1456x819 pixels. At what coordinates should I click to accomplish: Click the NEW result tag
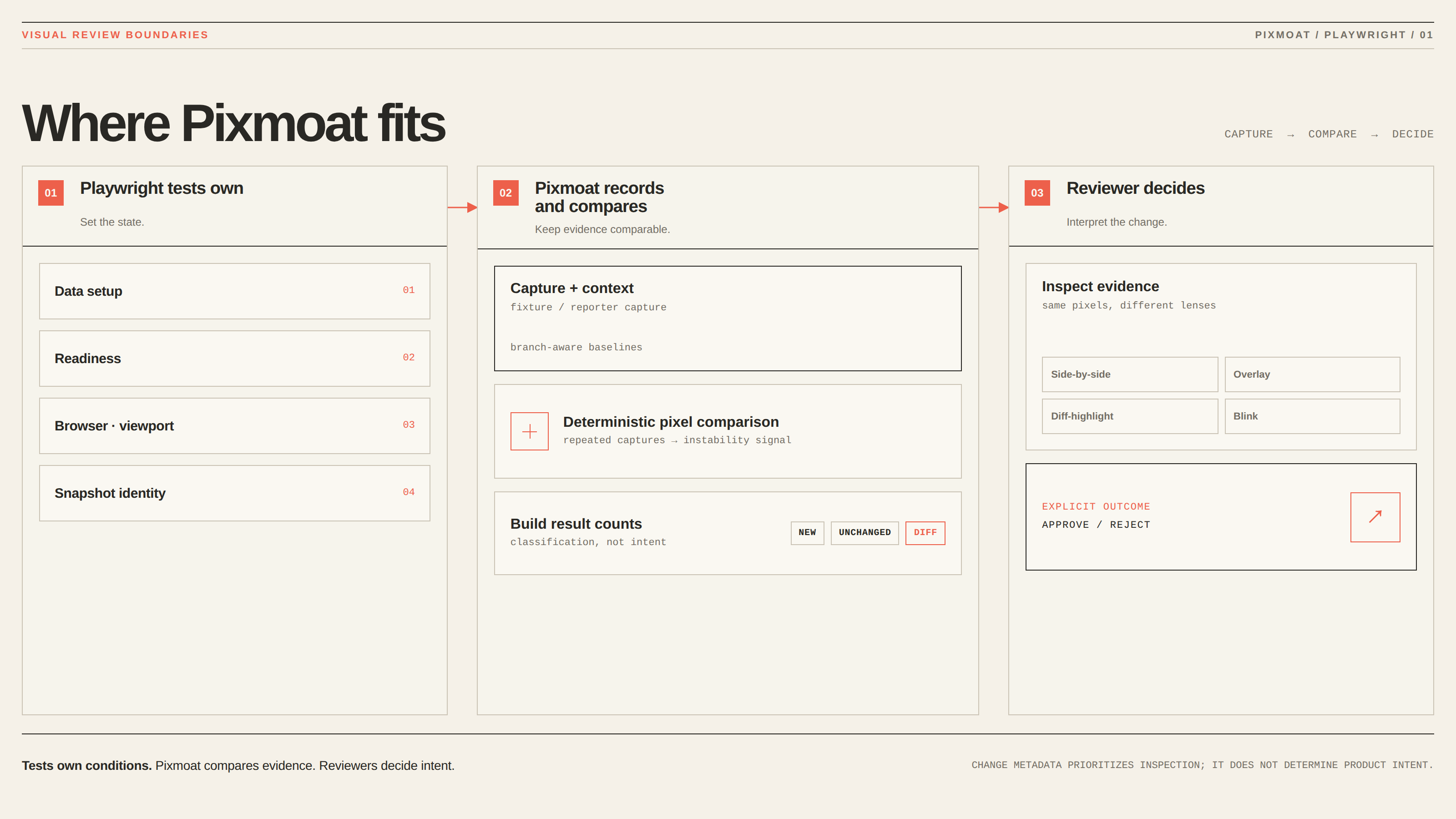(x=807, y=532)
